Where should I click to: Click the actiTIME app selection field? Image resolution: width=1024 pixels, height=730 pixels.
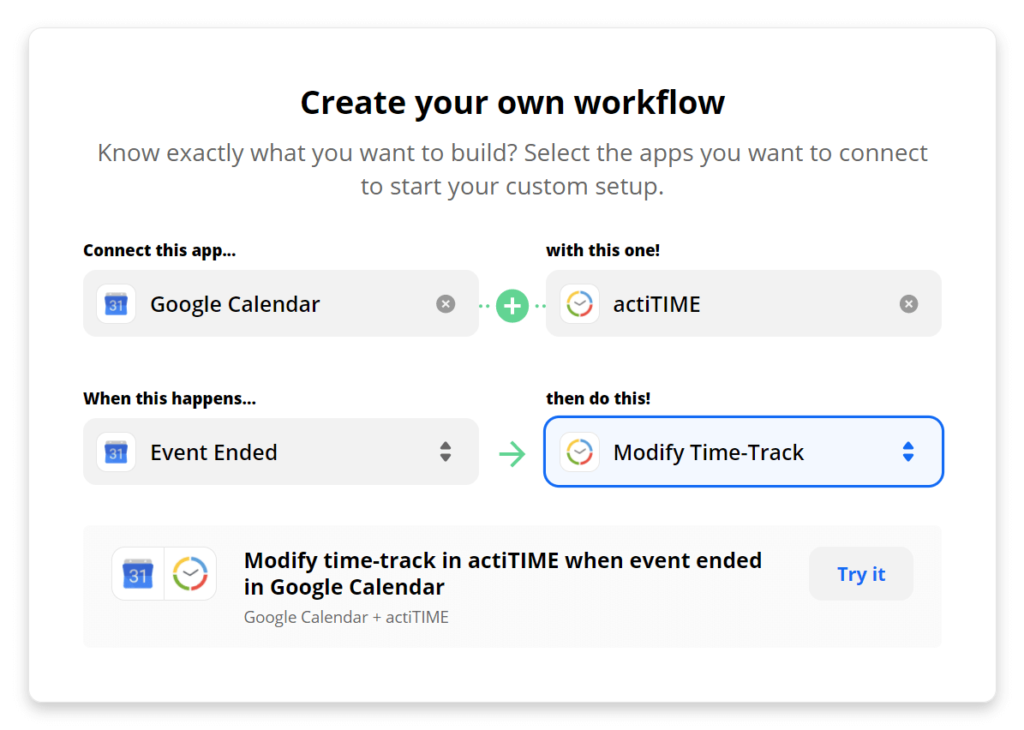[x=744, y=303]
